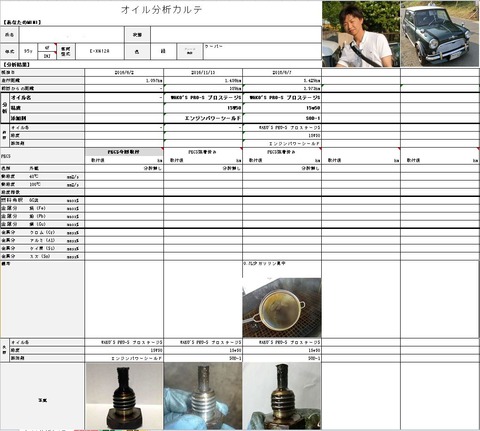The height and width of the screenshot is (431, 480).
Task: Select the 2016/11/13 date cell
Action: click(x=203, y=72)
